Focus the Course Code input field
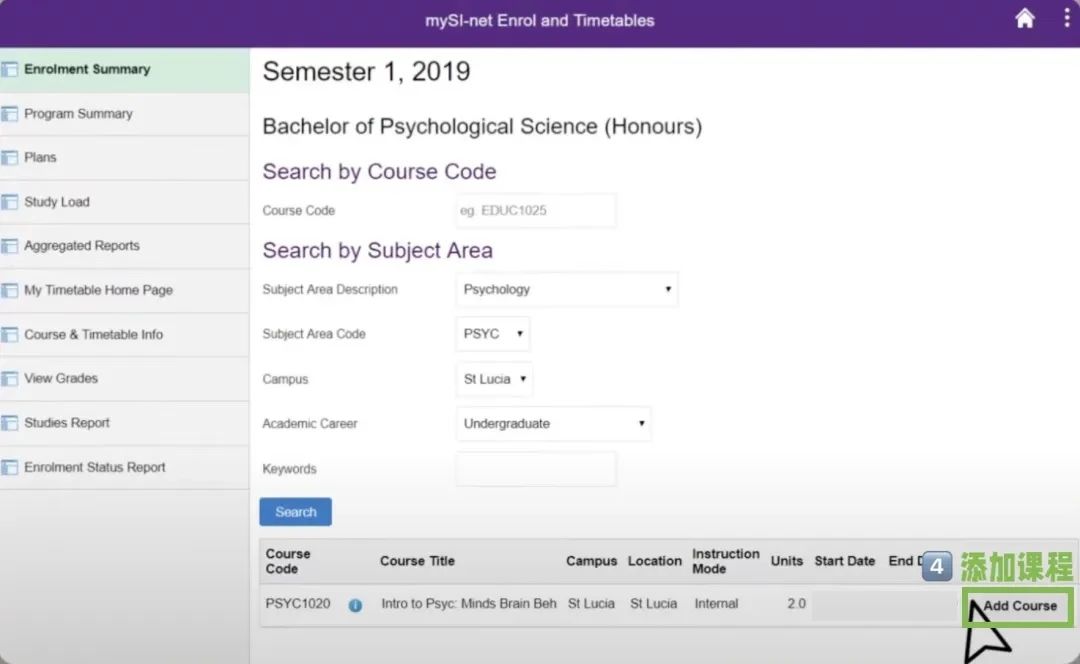Screen dimensions: 1080x664 [x=535, y=211]
